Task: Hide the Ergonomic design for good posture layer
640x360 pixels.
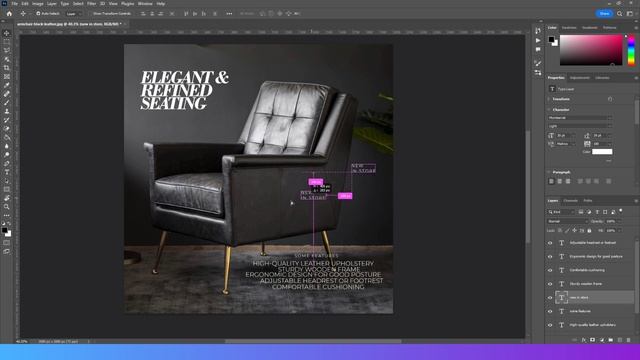Action: [x=550, y=257]
